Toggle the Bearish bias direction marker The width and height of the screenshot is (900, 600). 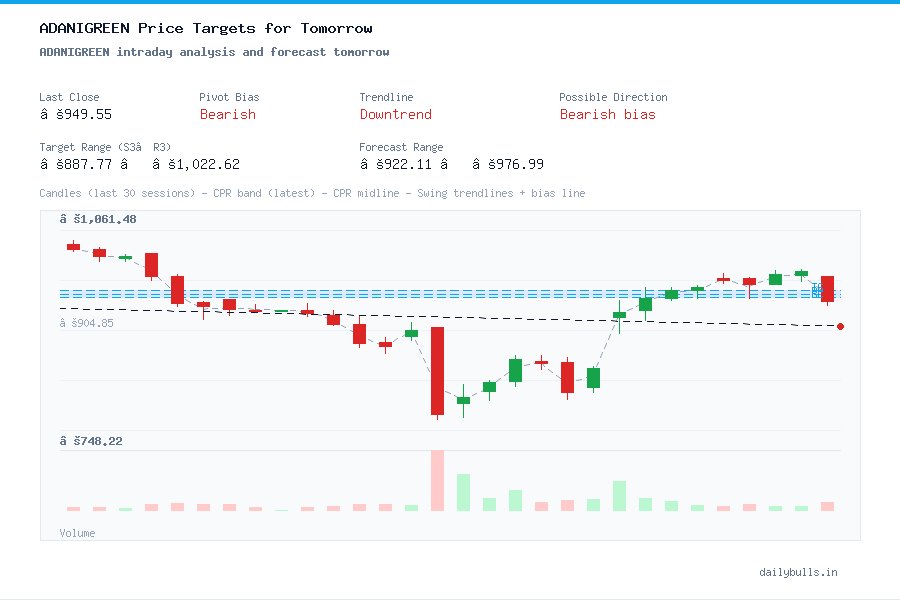(x=608, y=115)
